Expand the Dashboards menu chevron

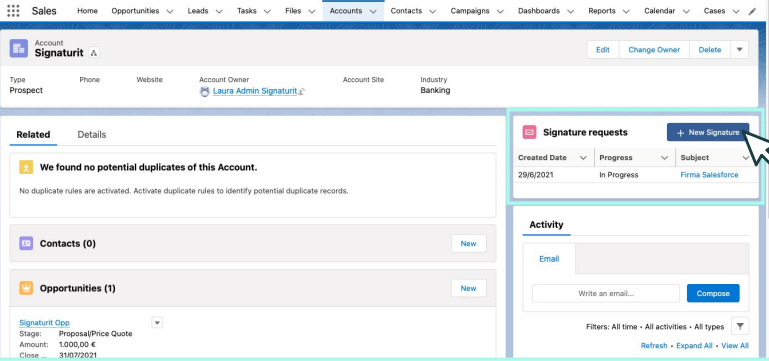point(571,11)
